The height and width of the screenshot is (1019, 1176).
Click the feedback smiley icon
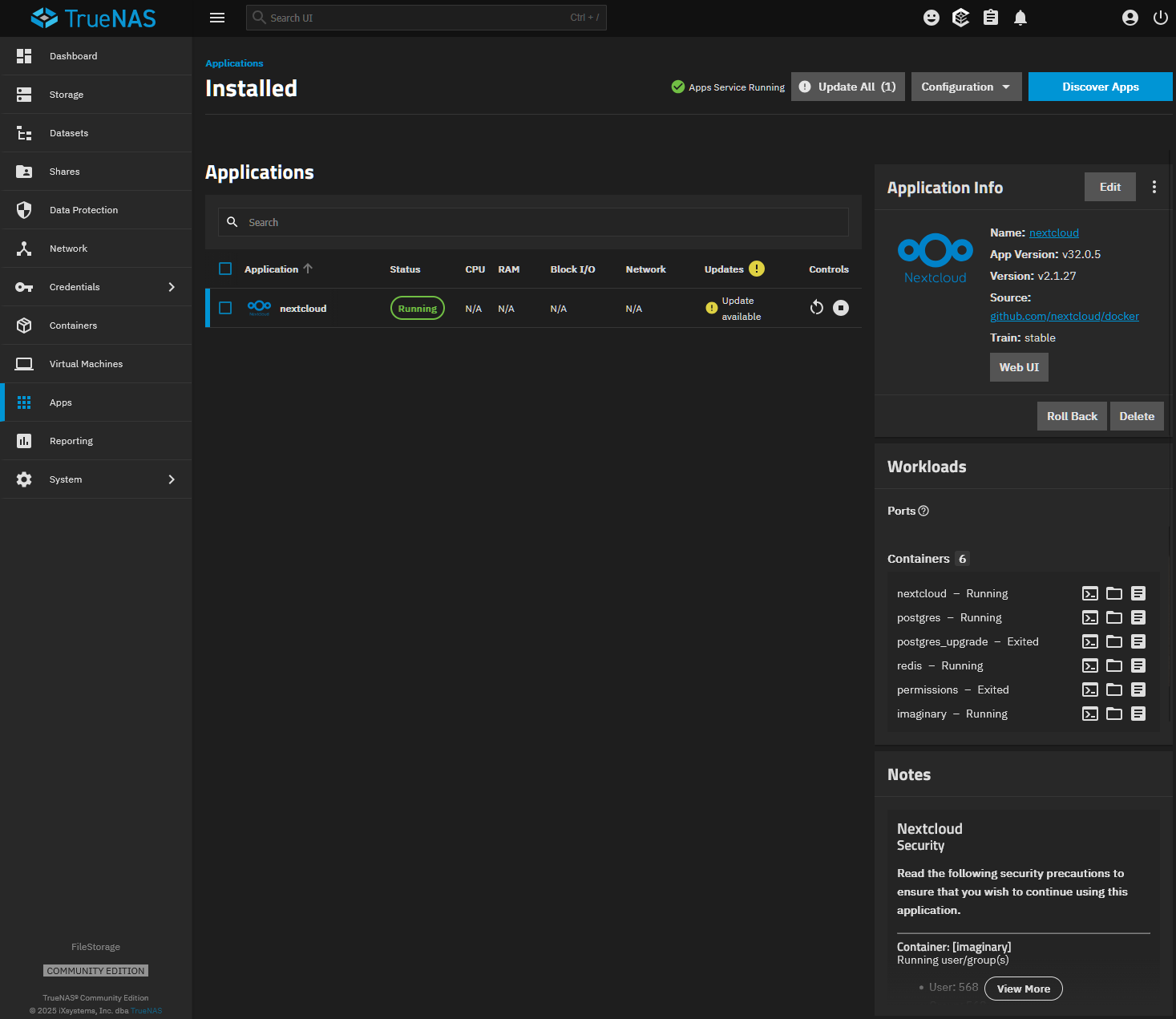coord(931,17)
